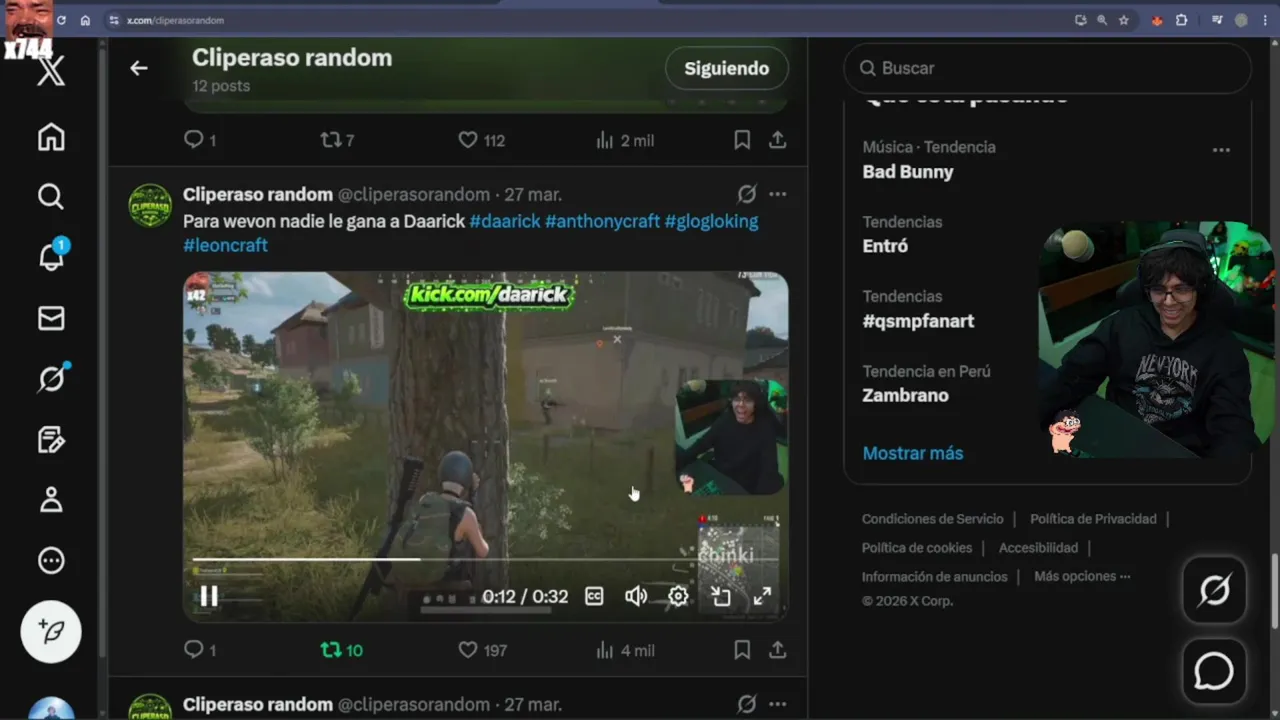Screen dimensions: 1280x720
Task: Open Explore search icon in sidebar
Action: (x=51, y=196)
